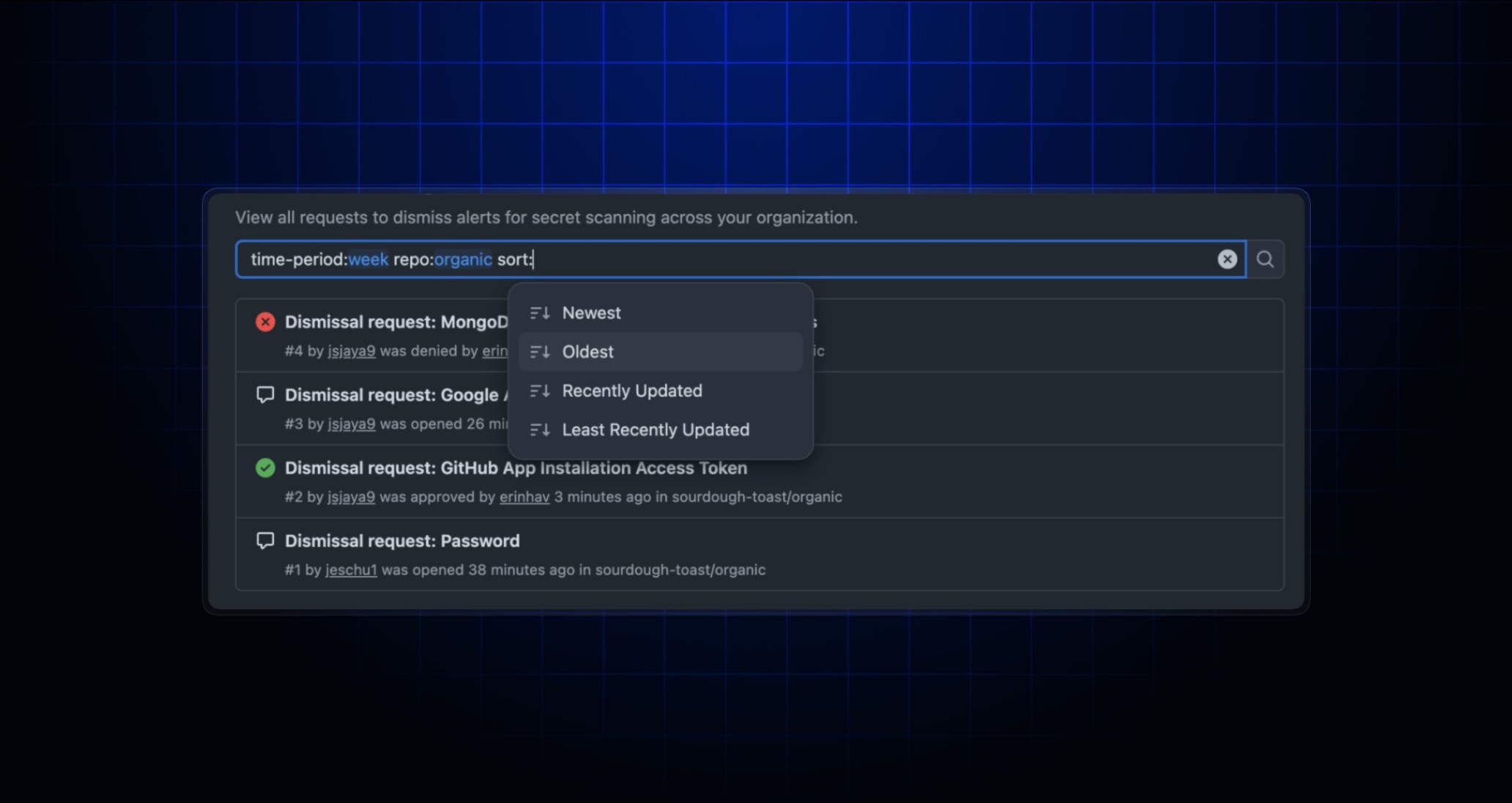Select Recently Updated sort option
The width and height of the screenshot is (1512, 803).
click(x=660, y=391)
